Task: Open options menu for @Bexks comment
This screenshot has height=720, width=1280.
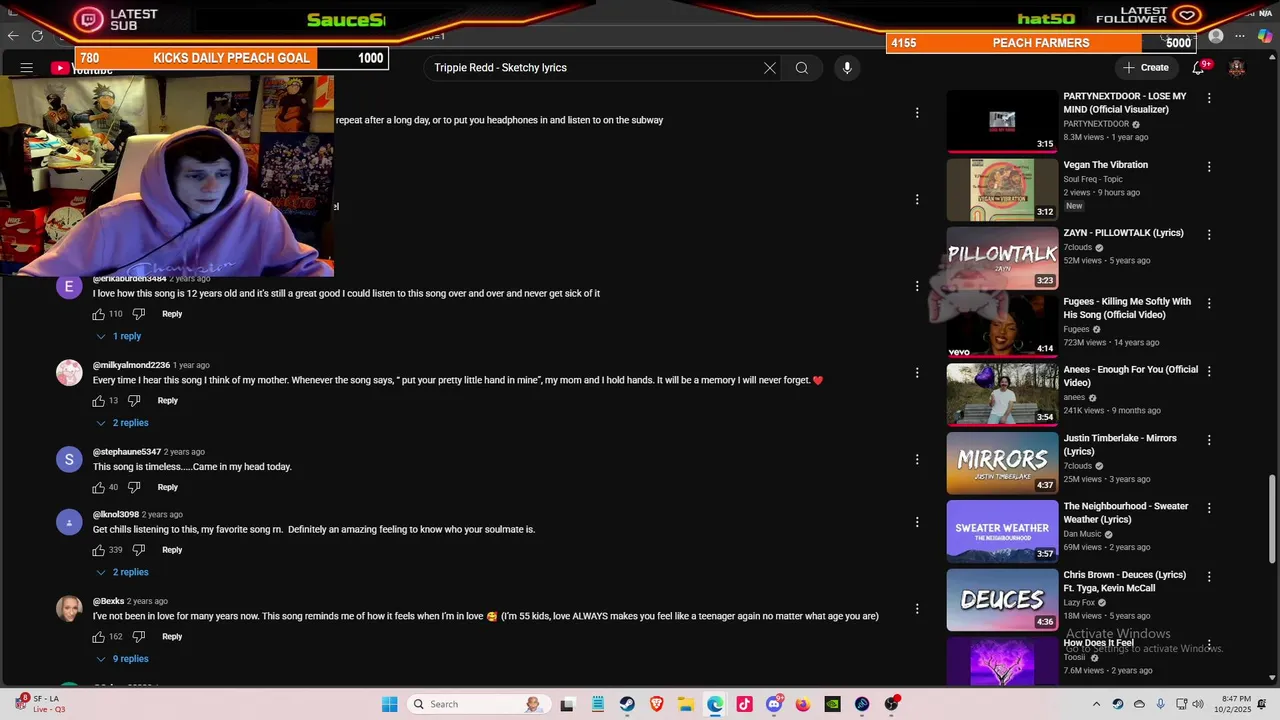Action: click(917, 609)
